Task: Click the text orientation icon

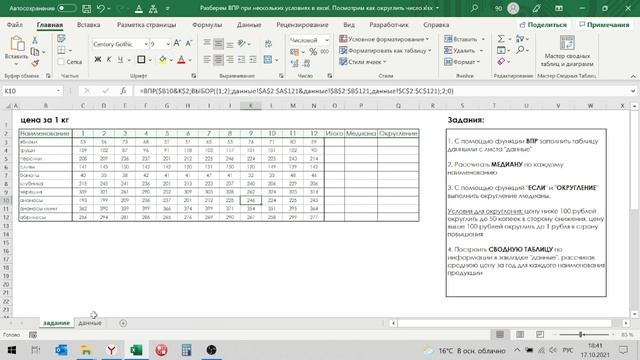Action: point(242,43)
